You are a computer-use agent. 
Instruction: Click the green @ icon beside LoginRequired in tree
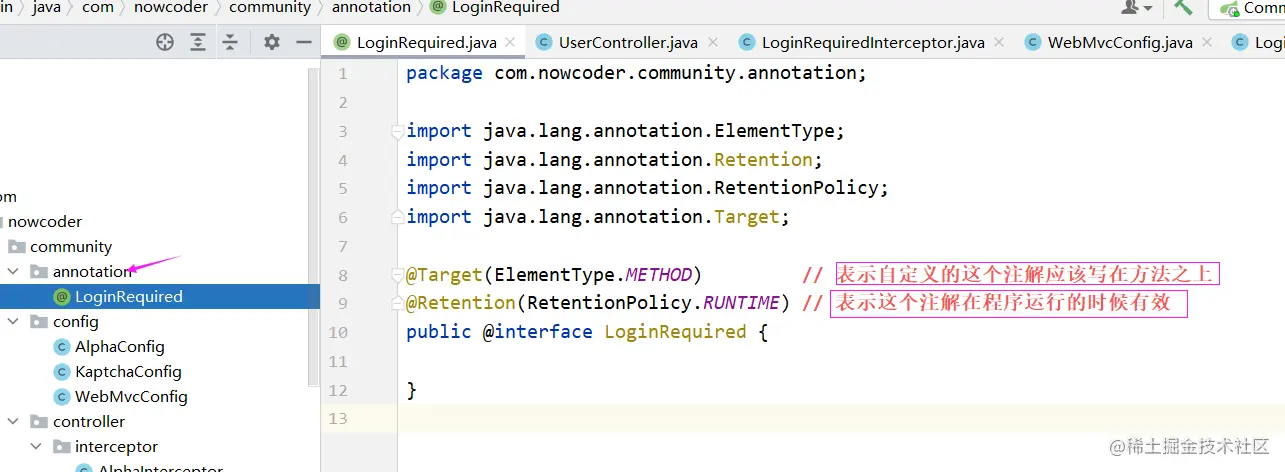tap(62, 296)
